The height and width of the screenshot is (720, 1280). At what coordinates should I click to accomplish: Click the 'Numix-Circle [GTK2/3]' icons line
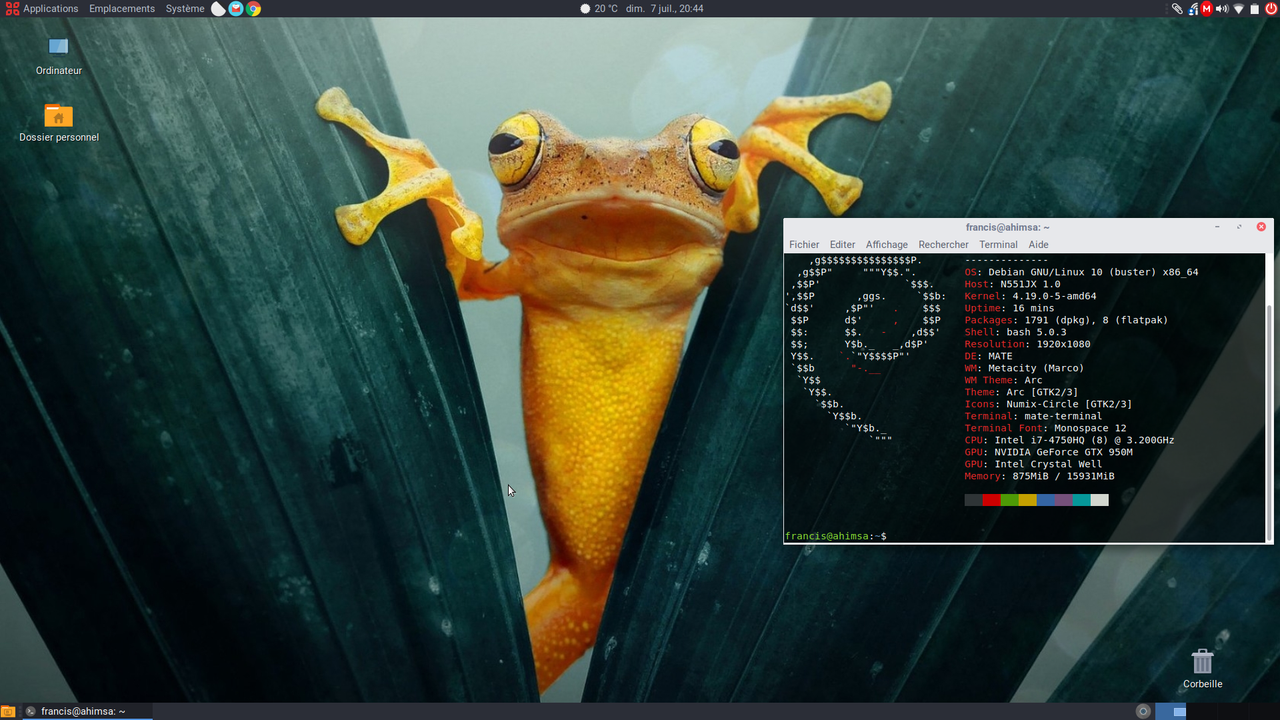point(1049,404)
